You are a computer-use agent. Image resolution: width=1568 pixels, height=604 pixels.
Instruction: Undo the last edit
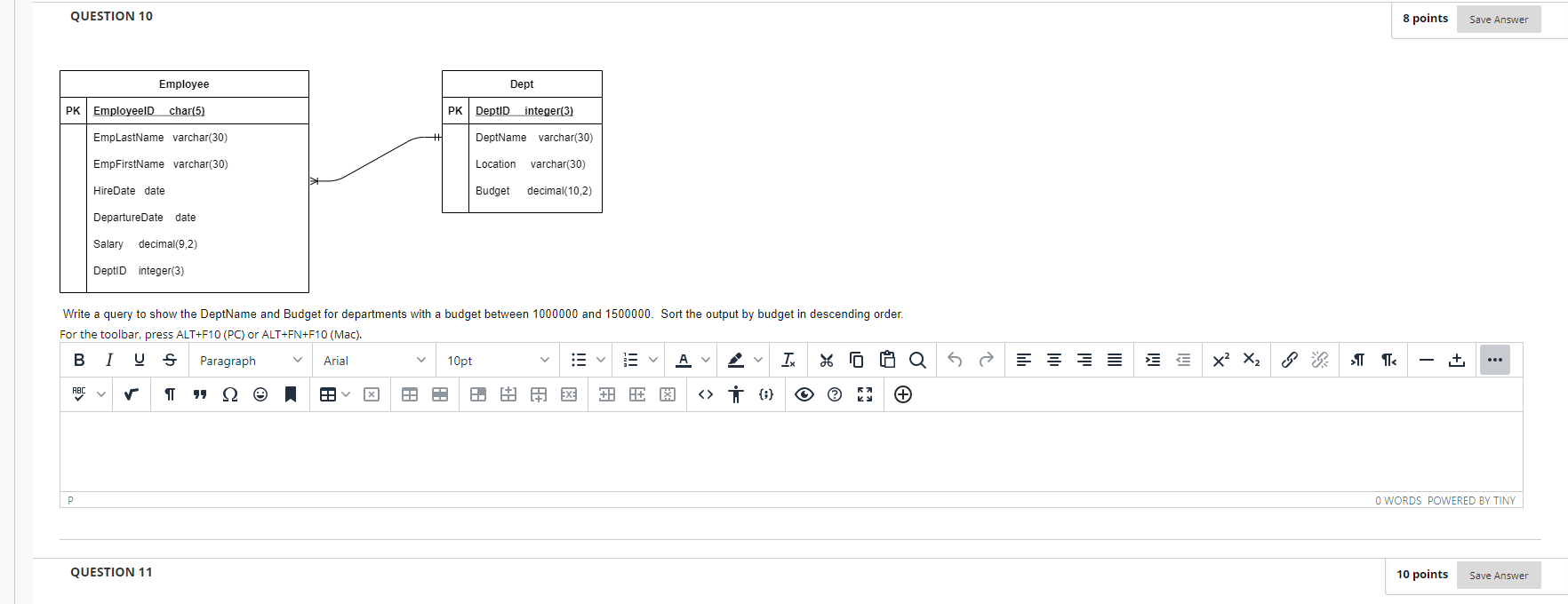(x=956, y=360)
